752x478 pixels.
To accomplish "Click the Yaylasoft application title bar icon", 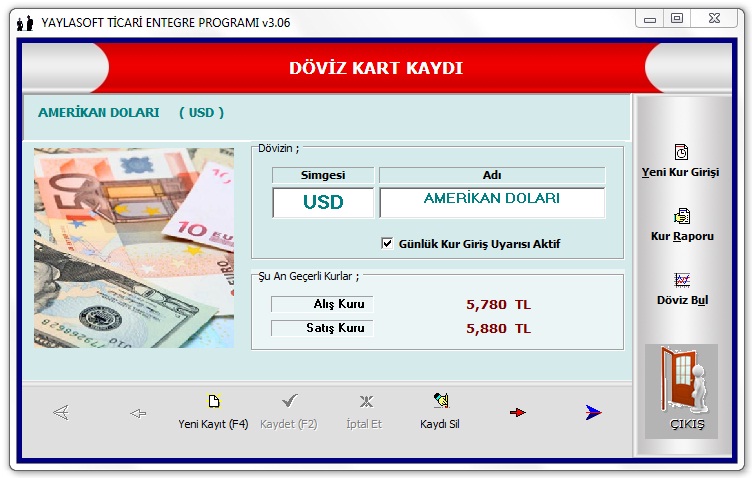I will click(x=25, y=23).
